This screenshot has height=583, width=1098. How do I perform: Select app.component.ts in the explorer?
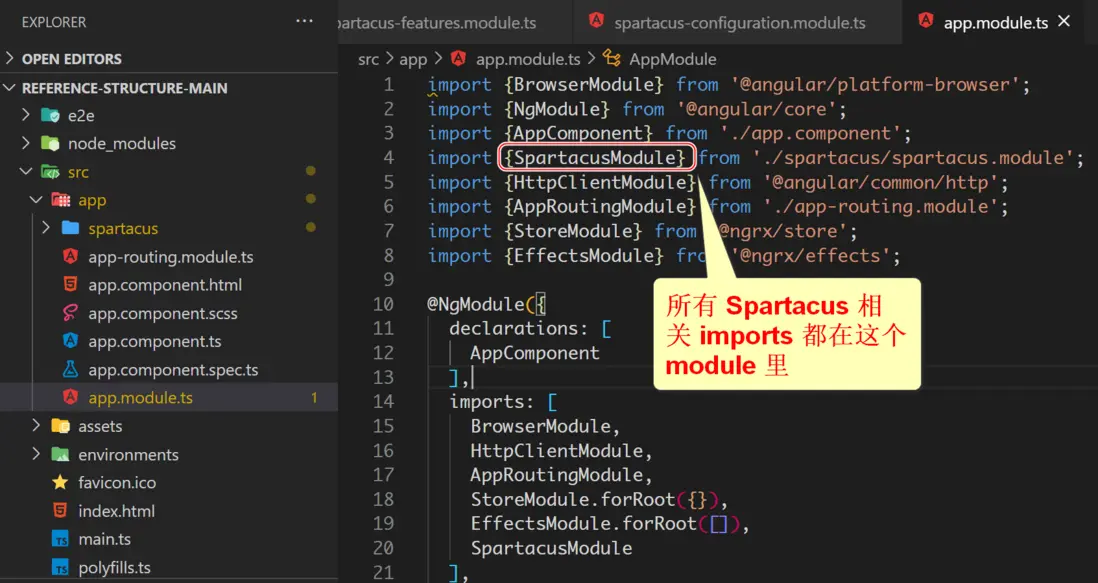(155, 341)
